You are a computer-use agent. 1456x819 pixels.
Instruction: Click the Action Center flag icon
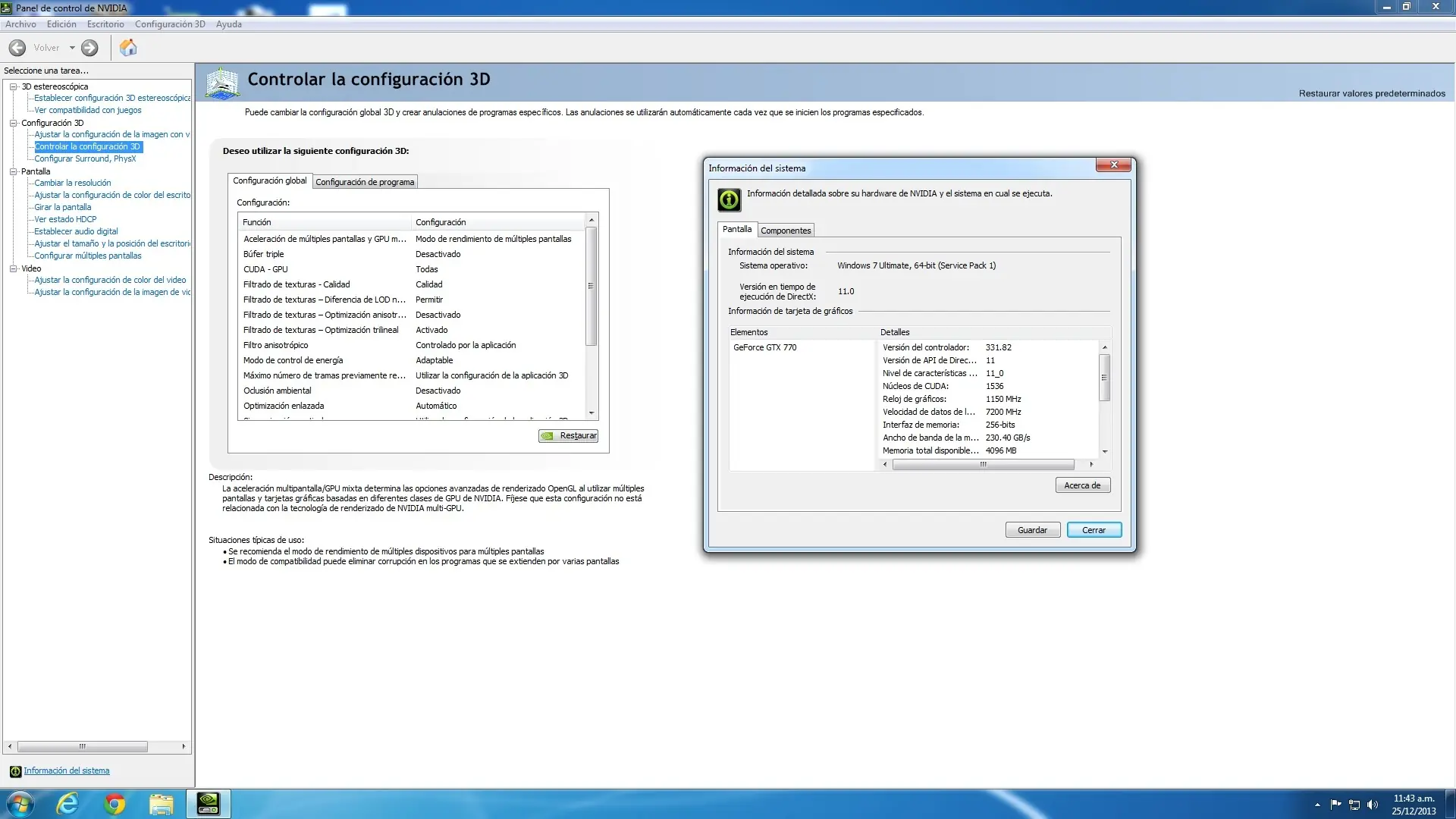tap(1336, 805)
